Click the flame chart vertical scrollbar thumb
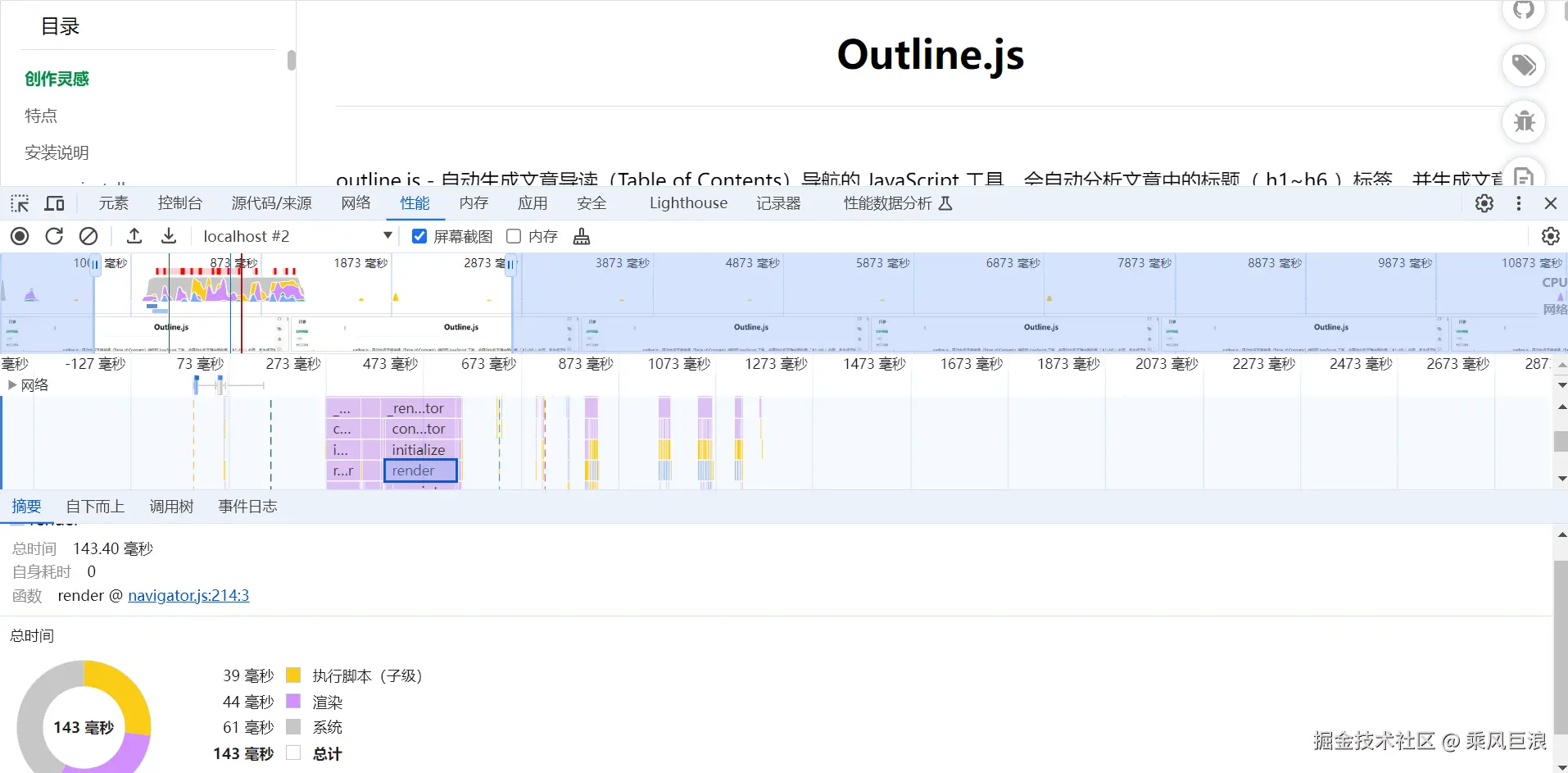This screenshot has height=773, width=1568. 1561,441
